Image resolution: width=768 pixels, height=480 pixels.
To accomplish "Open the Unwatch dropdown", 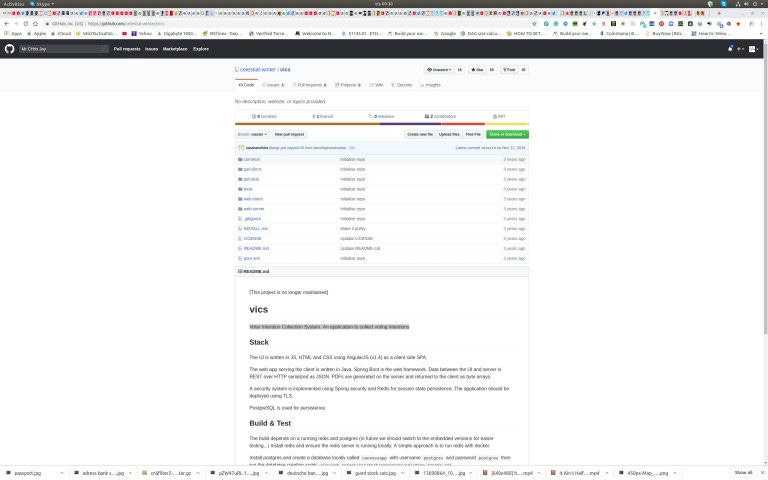I will coord(439,70).
